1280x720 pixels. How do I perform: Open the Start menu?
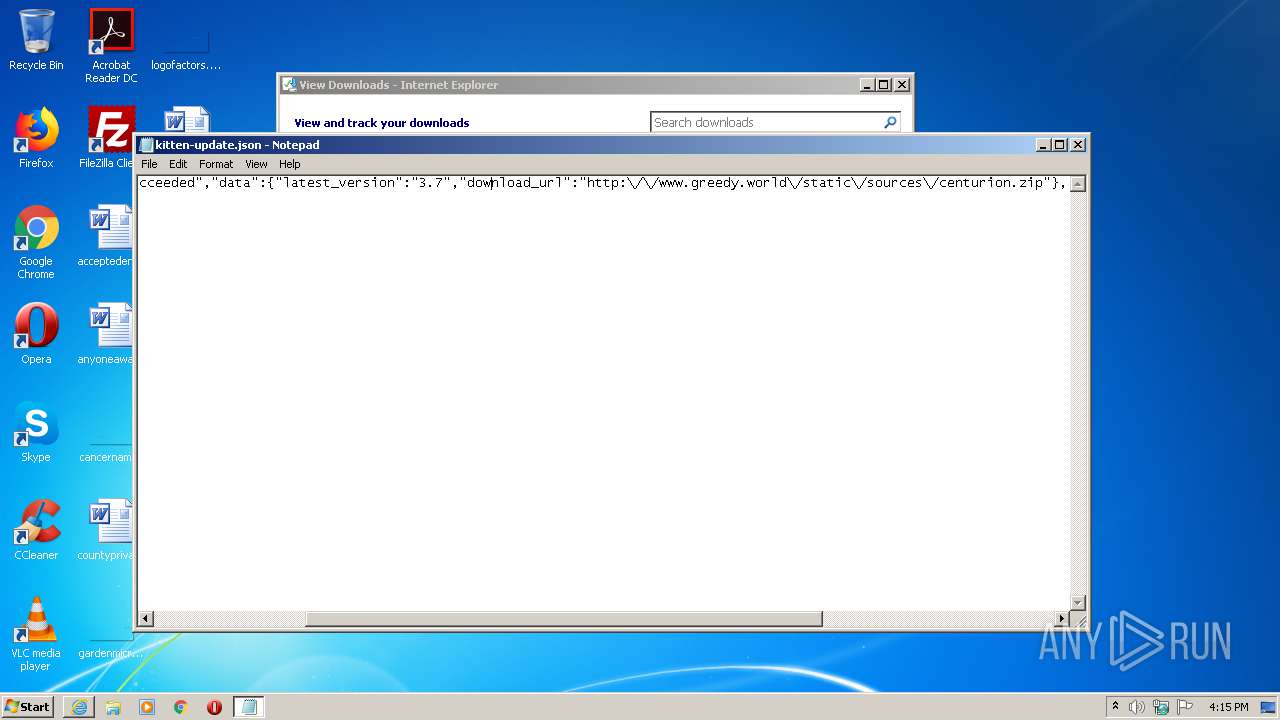(27, 706)
